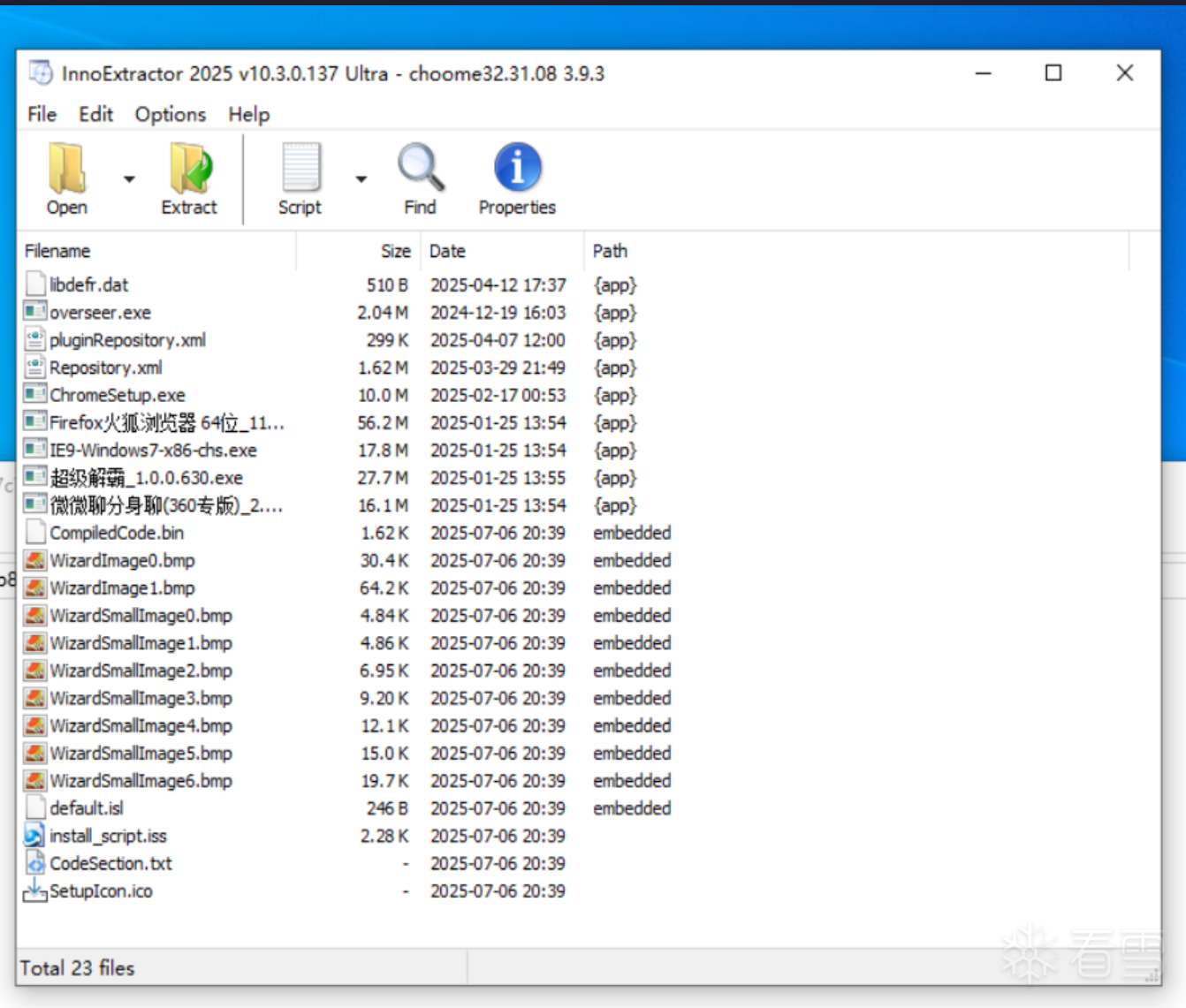Select the SetupIcon.ico file icon
The height and width of the screenshot is (1008, 1186).
(x=35, y=890)
